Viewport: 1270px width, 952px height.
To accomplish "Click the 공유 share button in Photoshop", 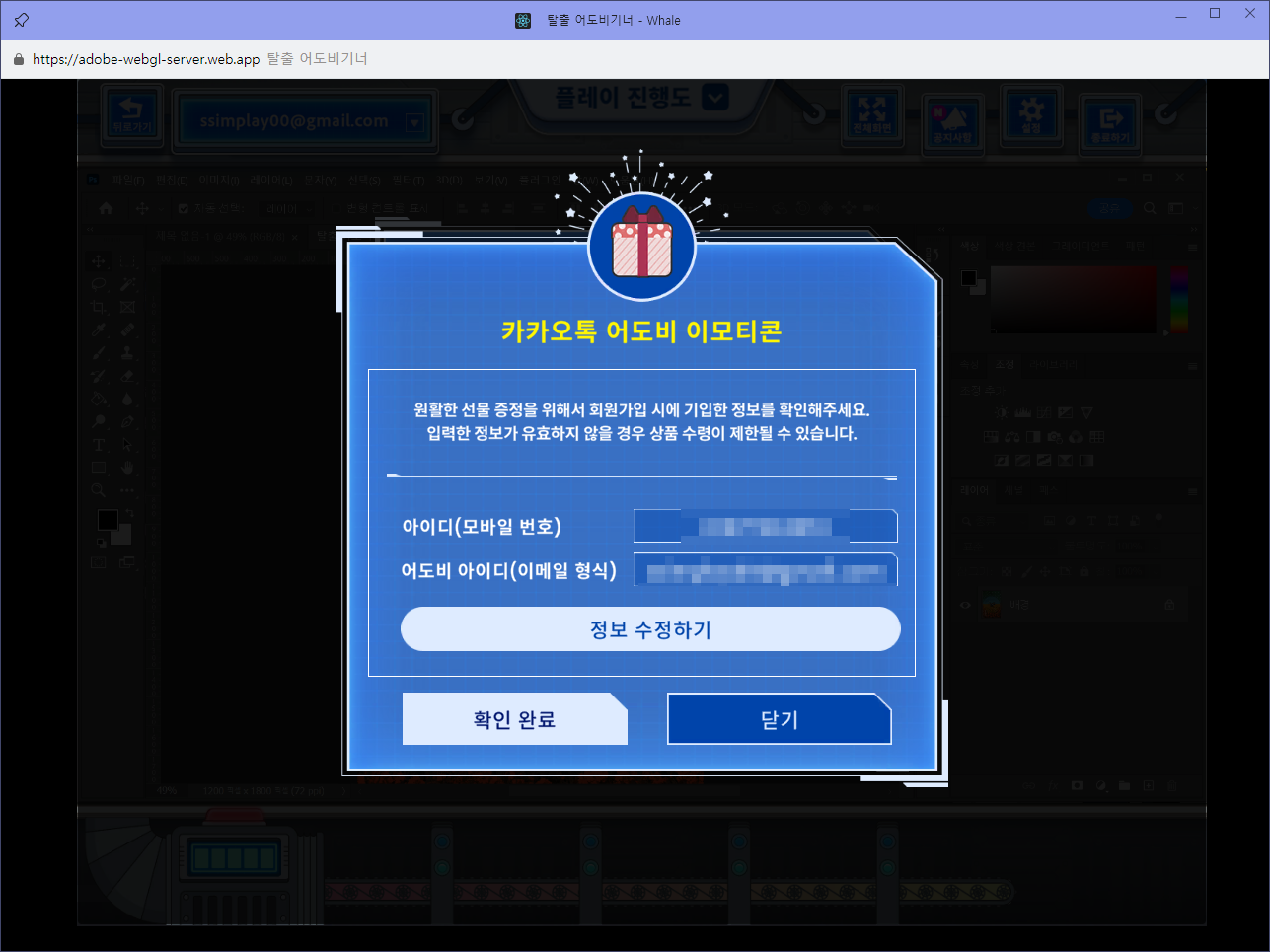I will pos(1110,208).
